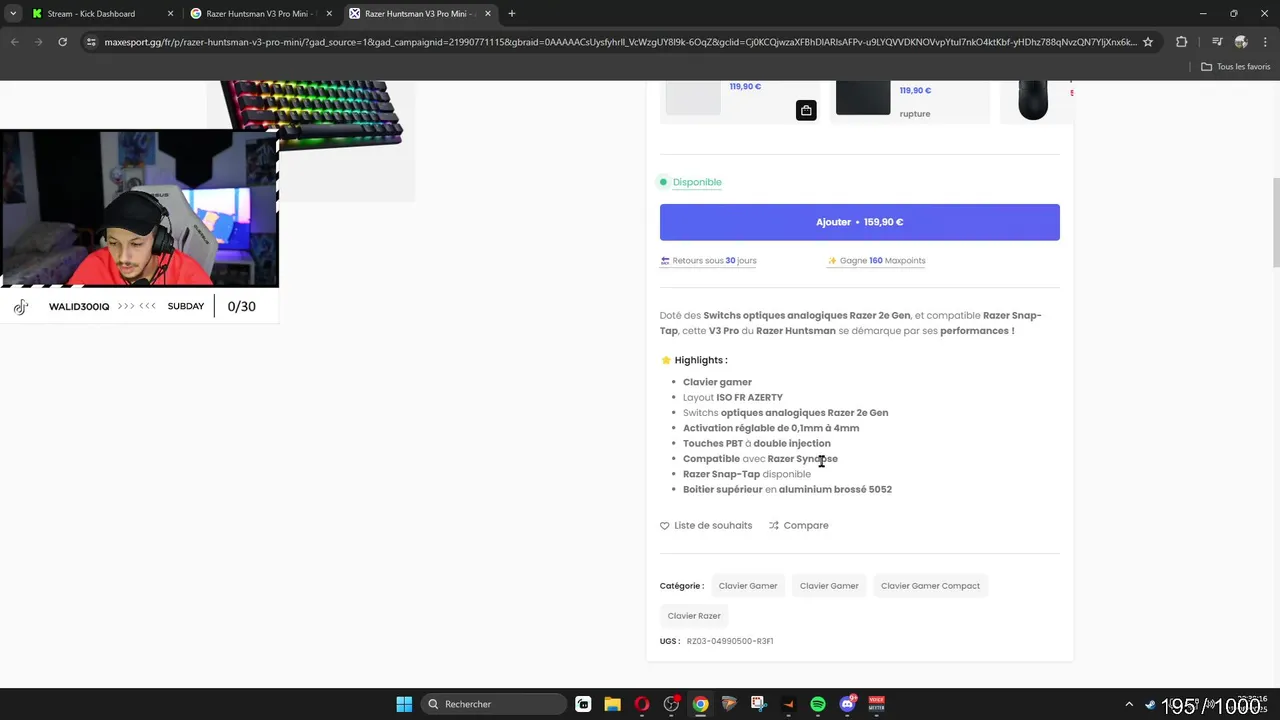Open the Chrome profile avatar
Image resolution: width=1280 pixels, height=720 pixels.
(x=1241, y=42)
